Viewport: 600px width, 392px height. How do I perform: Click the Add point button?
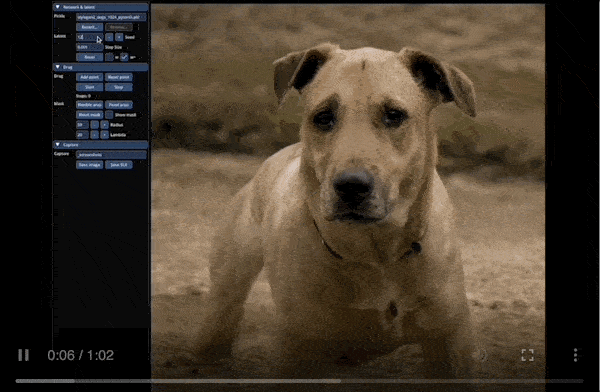(89, 77)
